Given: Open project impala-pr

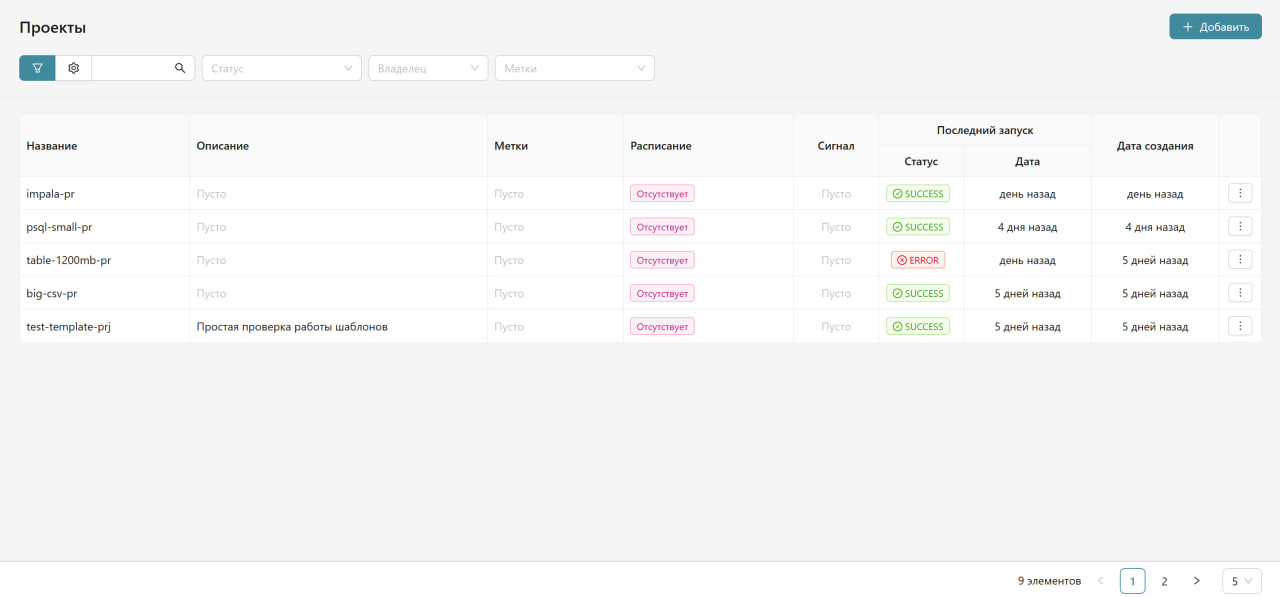Looking at the screenshot, I should click(x=50, y=194).
